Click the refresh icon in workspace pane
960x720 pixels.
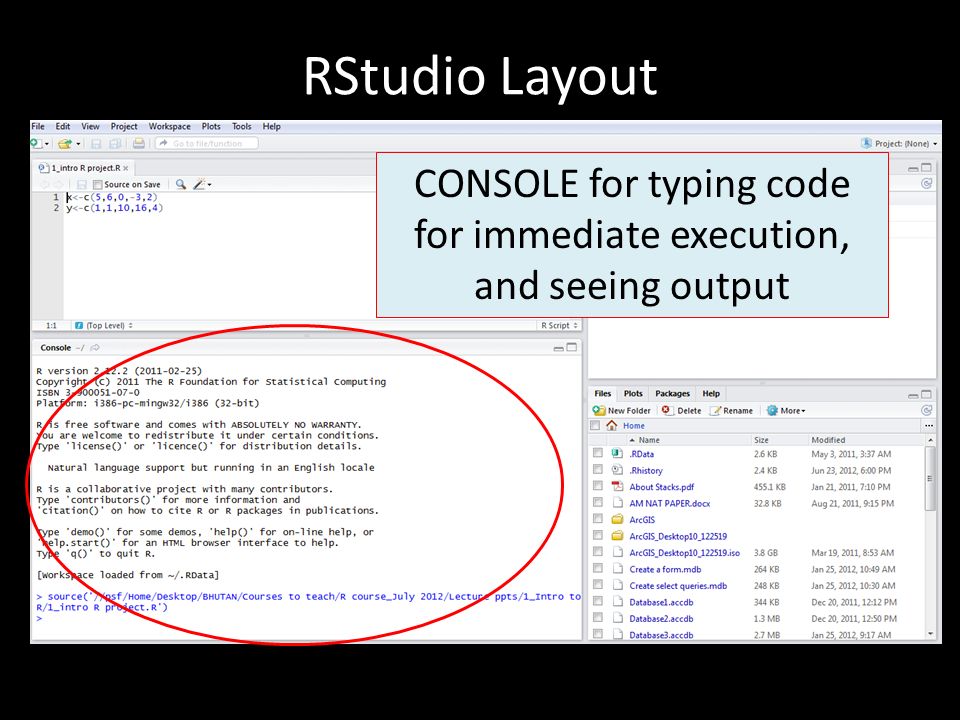click(927, 183)
